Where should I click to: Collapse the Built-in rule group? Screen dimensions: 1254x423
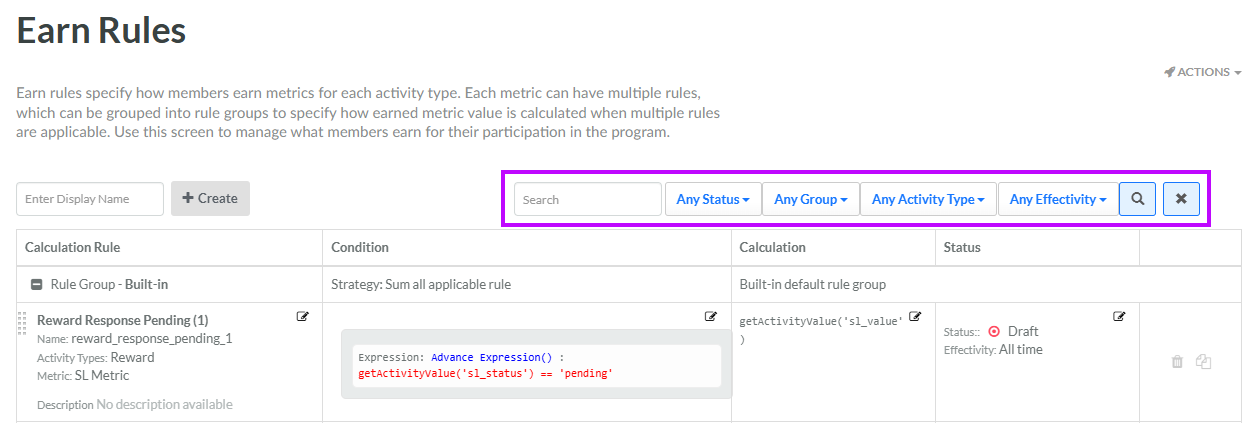(x=36, y=284)
